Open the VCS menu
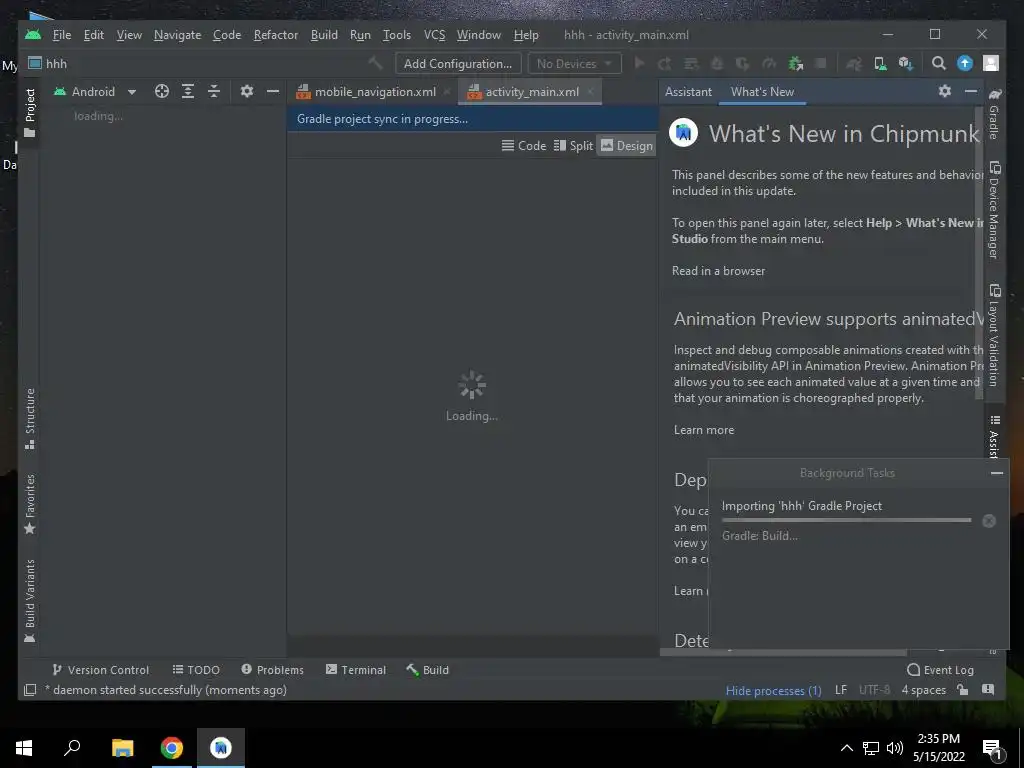This screenshot has width=1024, height=768. pos(434,35)
